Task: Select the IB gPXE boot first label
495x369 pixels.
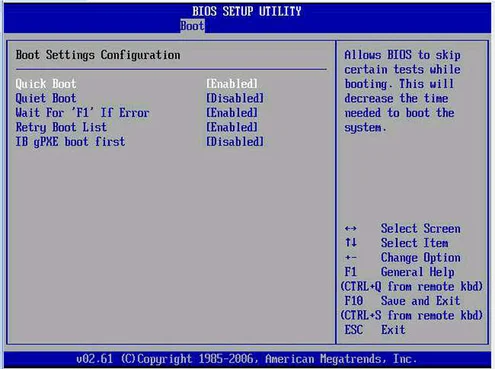Action: [70, 142]
